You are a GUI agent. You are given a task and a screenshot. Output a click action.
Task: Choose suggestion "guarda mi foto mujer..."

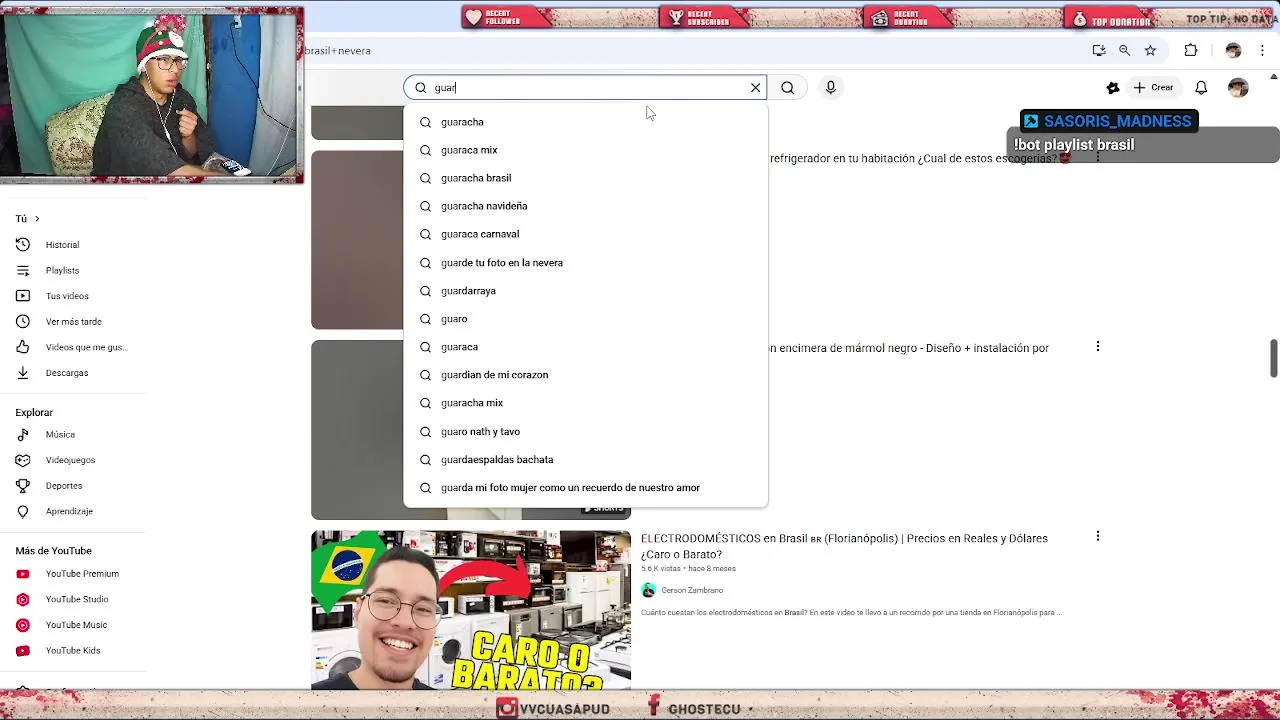585,488
